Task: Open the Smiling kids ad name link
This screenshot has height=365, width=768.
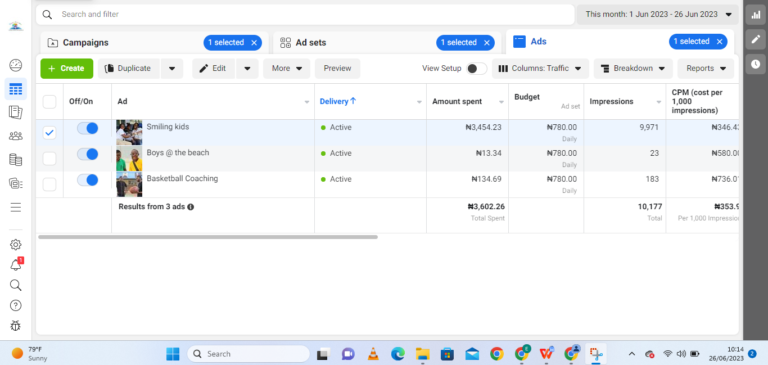Action: (168, 126)
